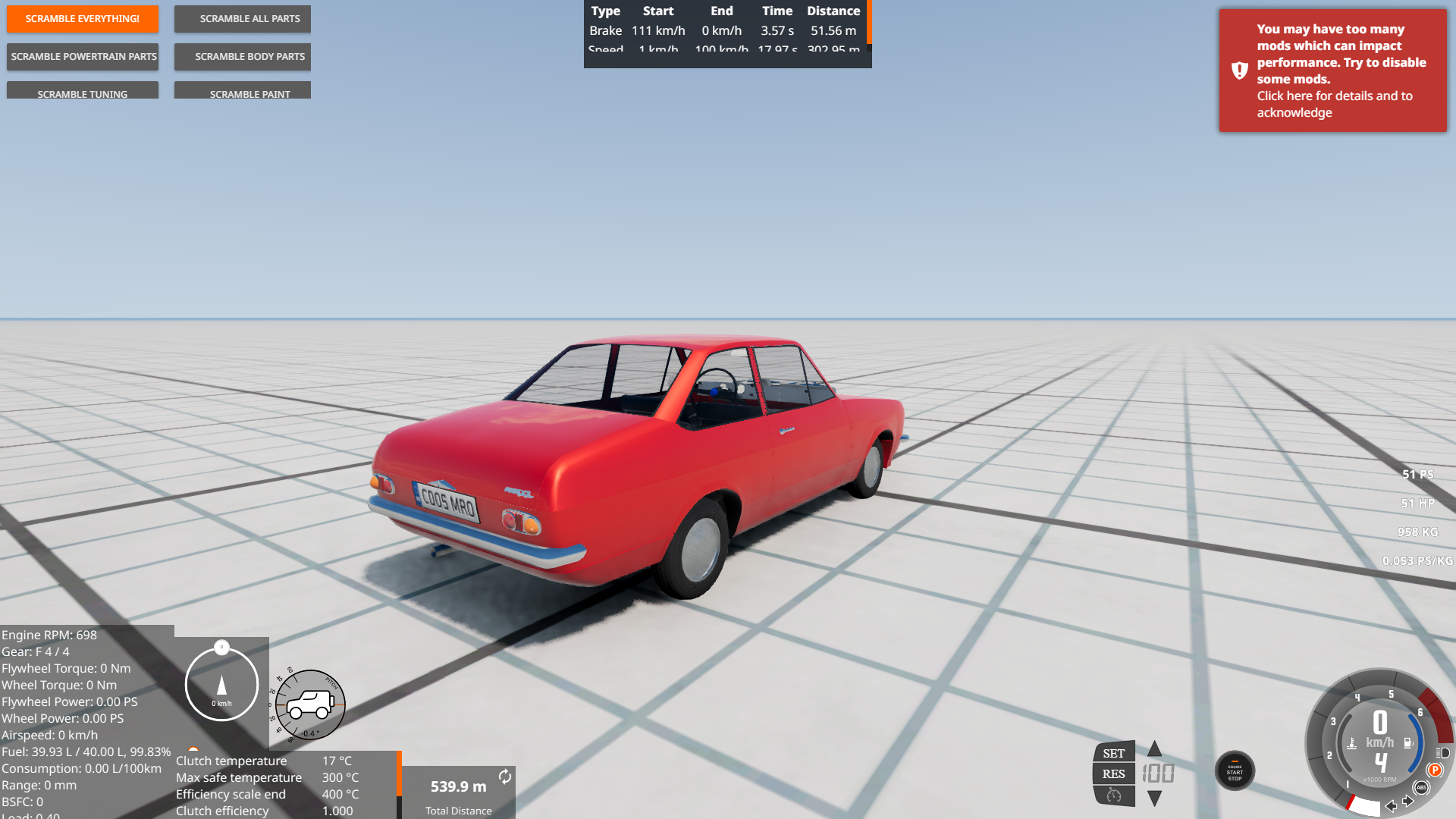The width and height of the screenshot is (1456, 819).
Task: Click the pitch inclinometer vehicle icon
Action: tap(310, 704)
